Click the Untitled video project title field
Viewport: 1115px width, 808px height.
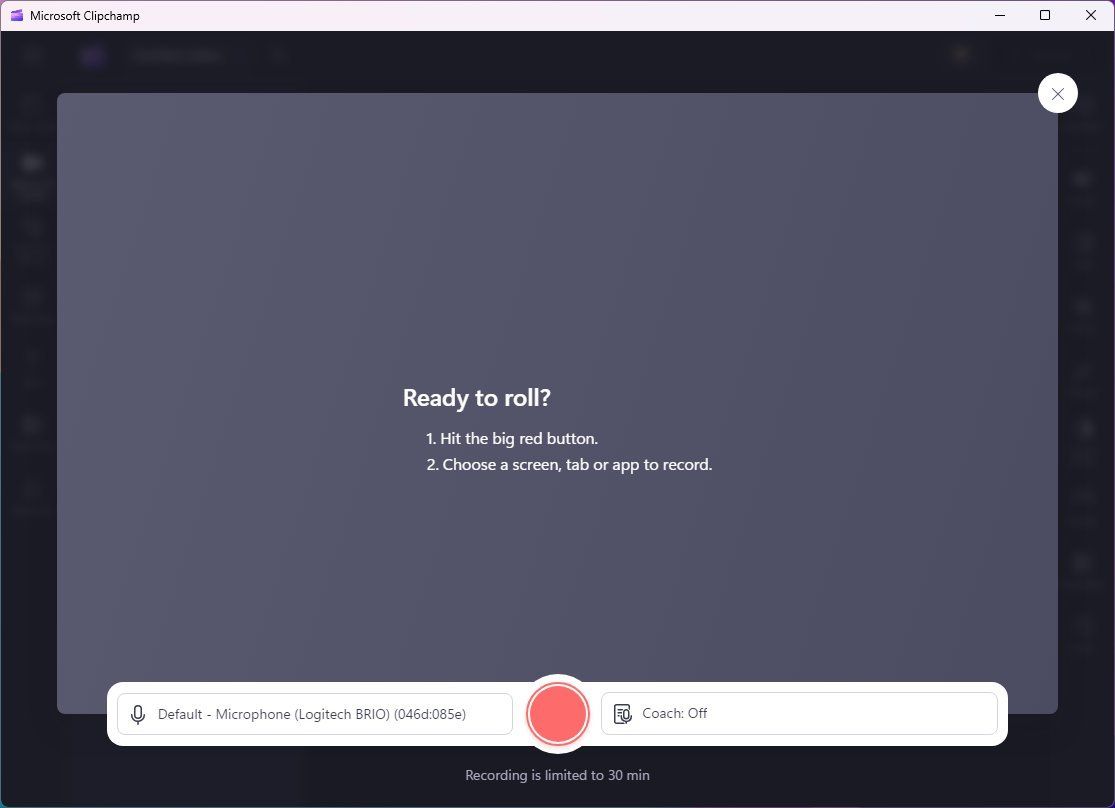(177, 55)
